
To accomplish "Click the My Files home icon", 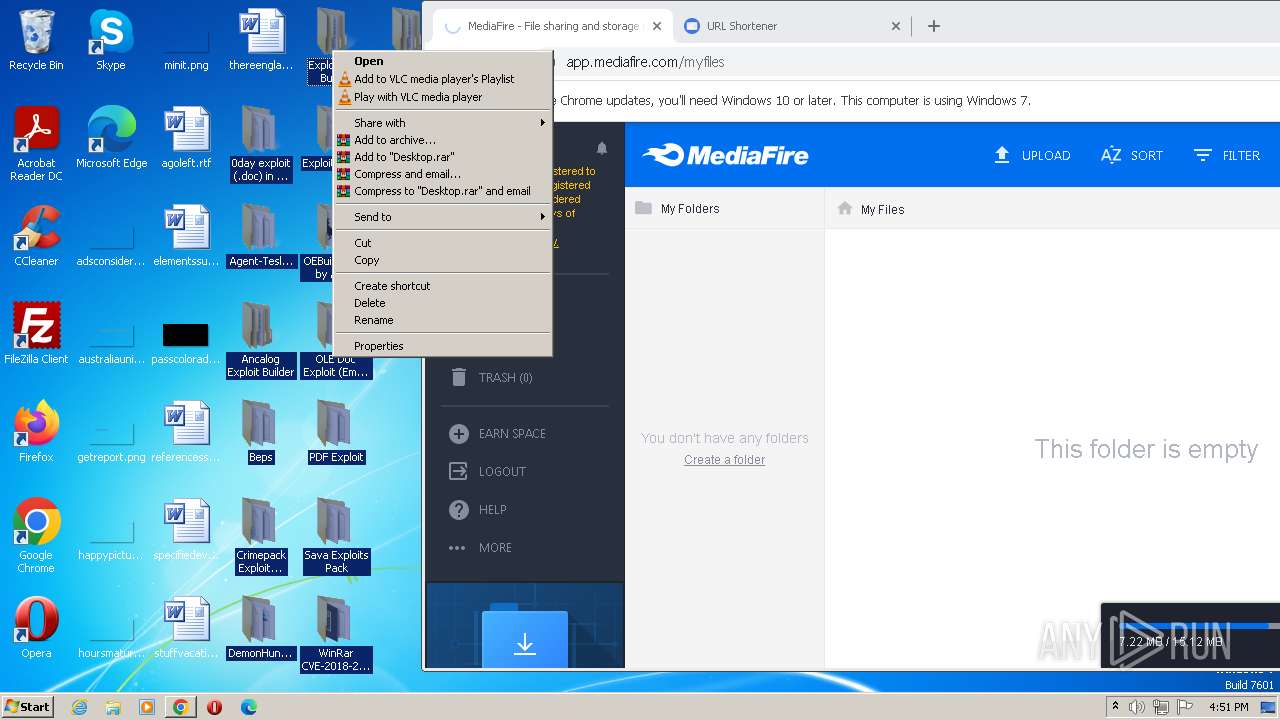I will pyautogui.click(x=845, y=209).
